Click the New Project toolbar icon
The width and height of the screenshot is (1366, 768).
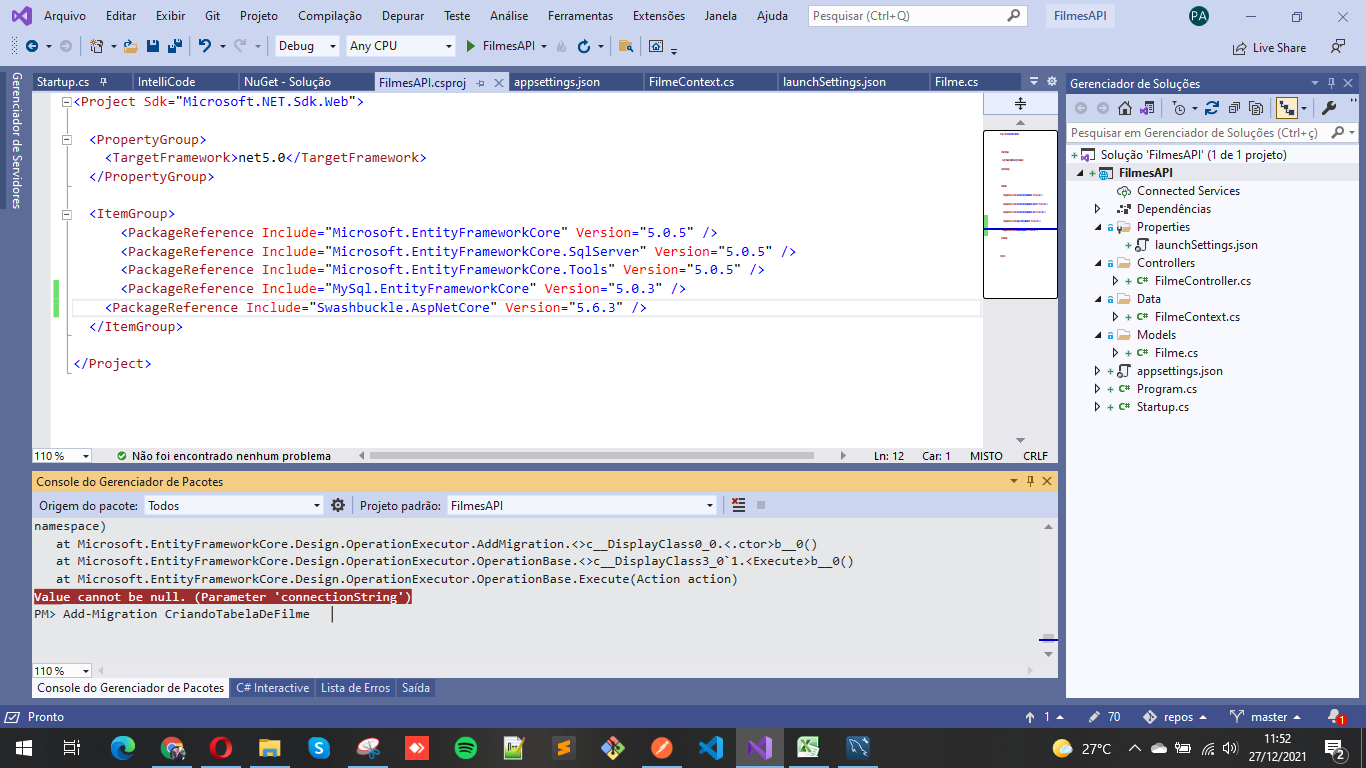[96, 46]
